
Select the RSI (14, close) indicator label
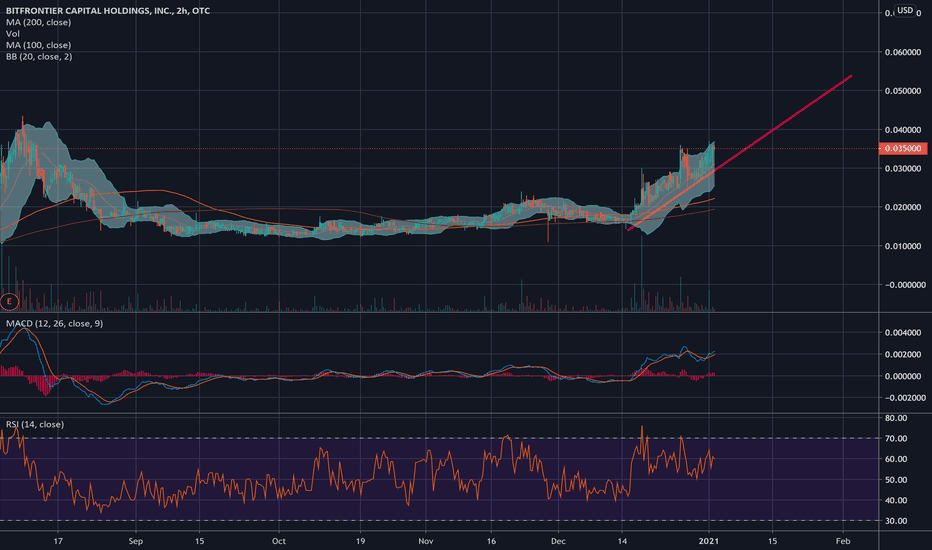point(35,424)
